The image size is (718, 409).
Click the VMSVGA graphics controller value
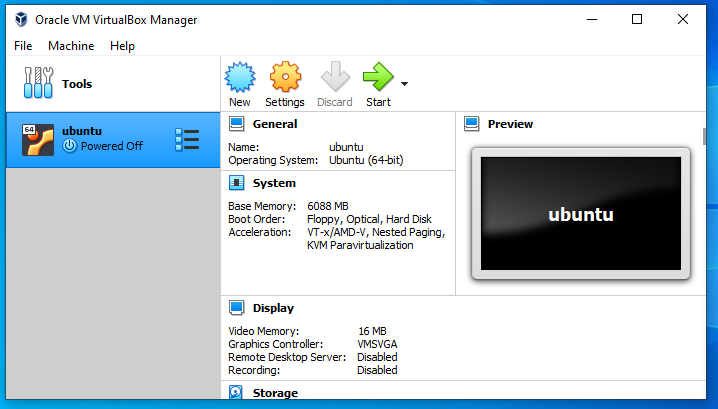(x=377, y=344)
